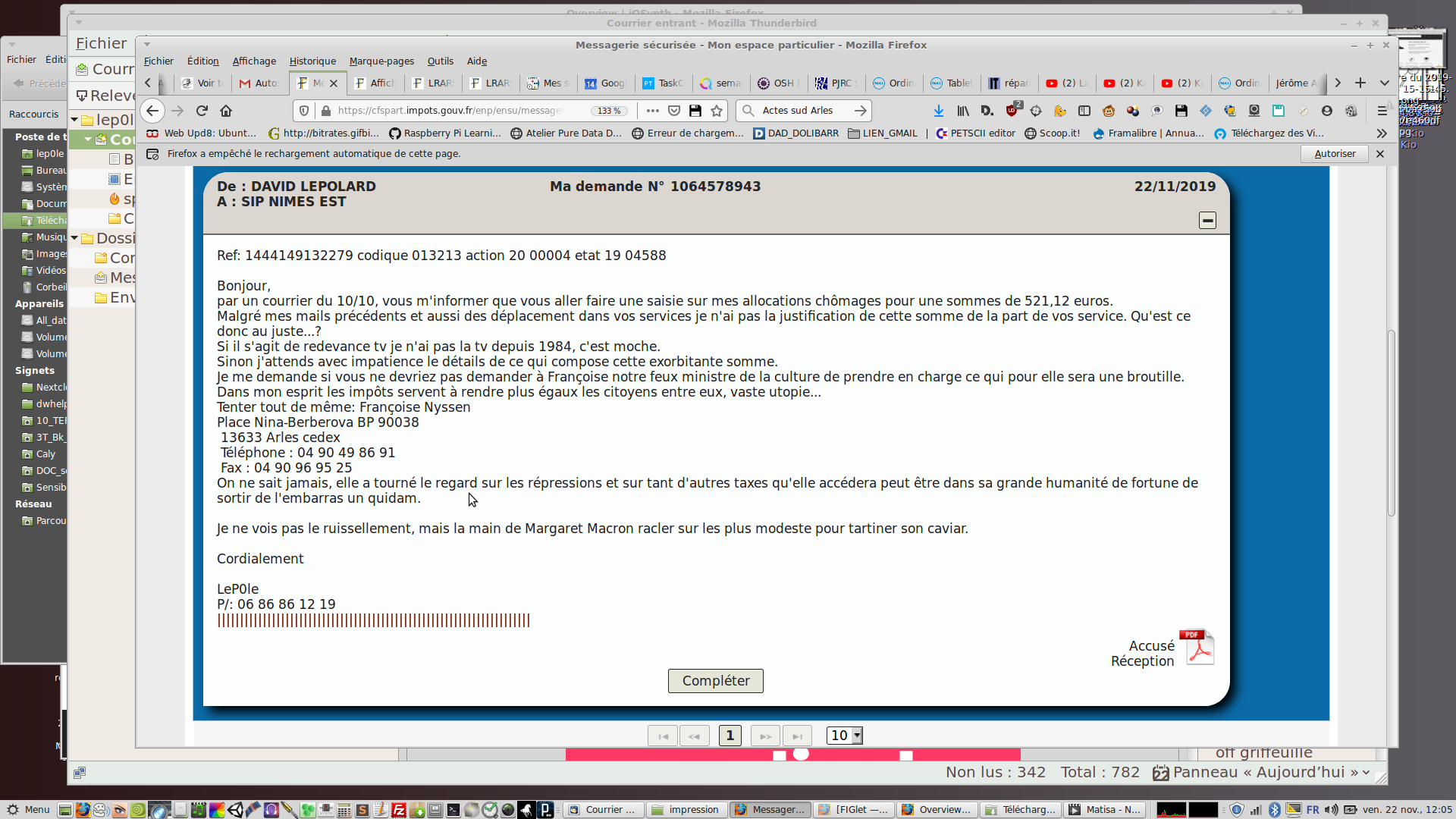Collapse the lep0le account tree in Thunderbird
This screenshot has height=819, width=1456.
click(75, 120)
